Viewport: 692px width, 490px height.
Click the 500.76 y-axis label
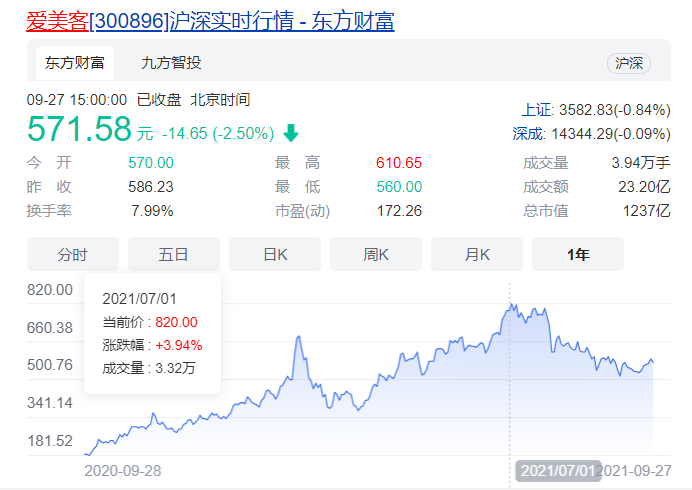50,365
